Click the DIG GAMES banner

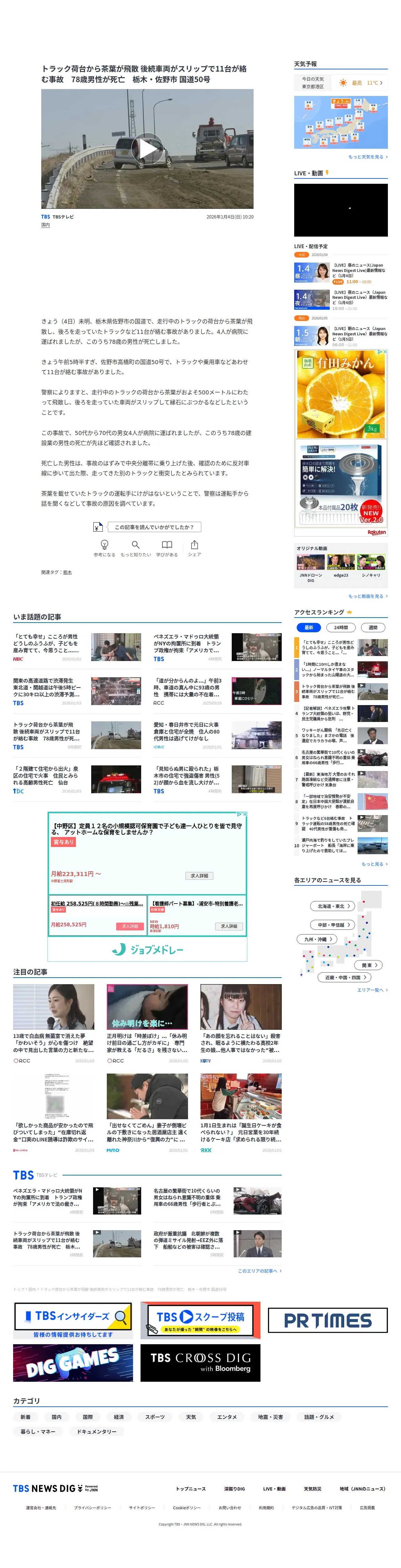pyautogui.click(x=73, y=1363)
